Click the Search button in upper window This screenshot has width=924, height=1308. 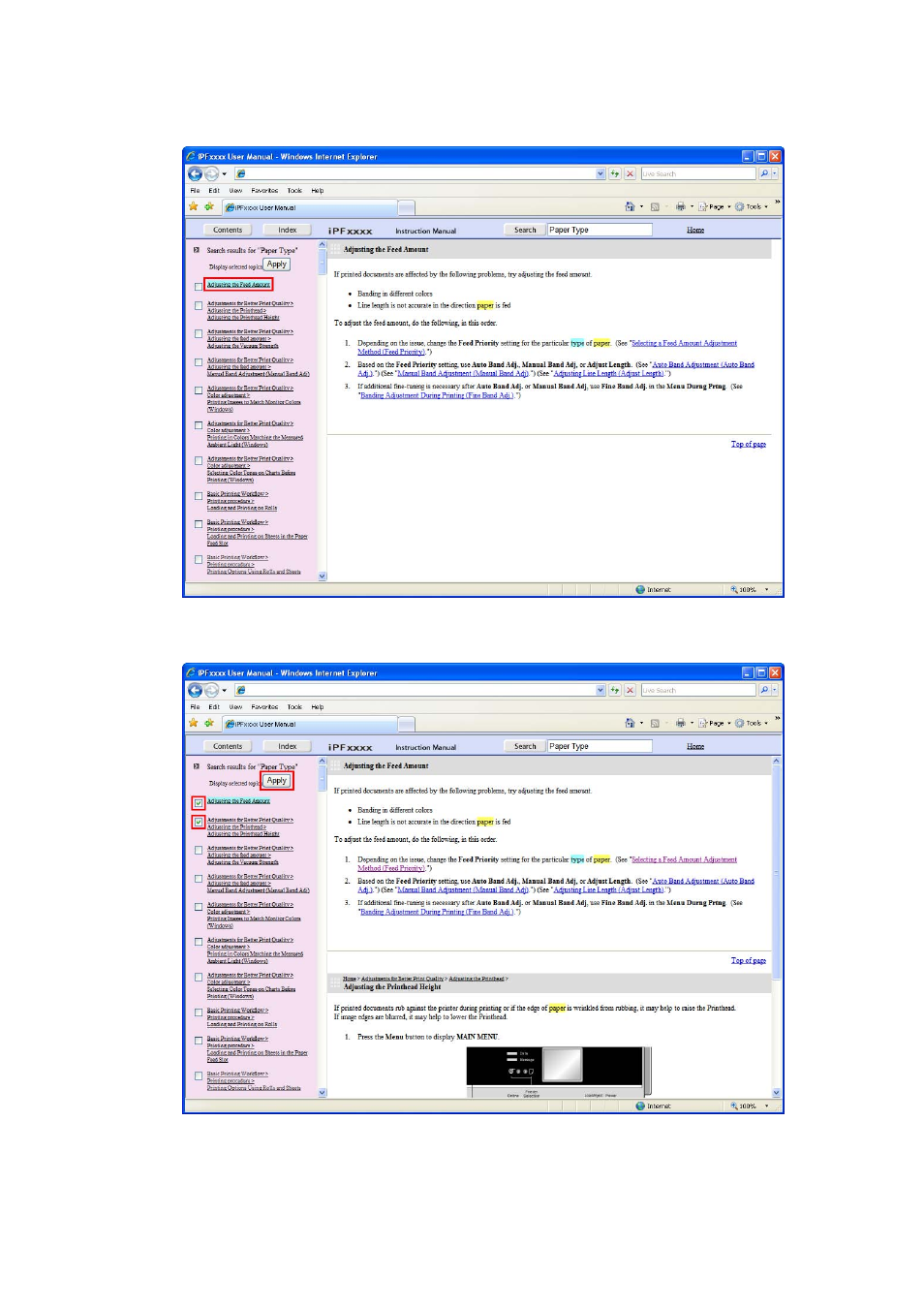525,231
